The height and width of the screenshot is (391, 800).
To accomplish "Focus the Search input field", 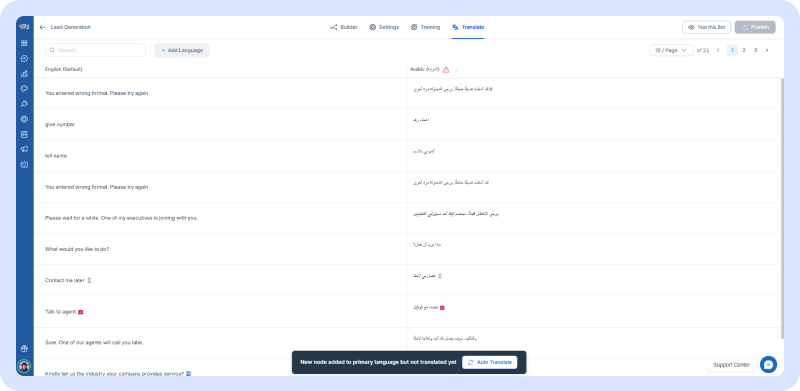I will pos(95,50).
